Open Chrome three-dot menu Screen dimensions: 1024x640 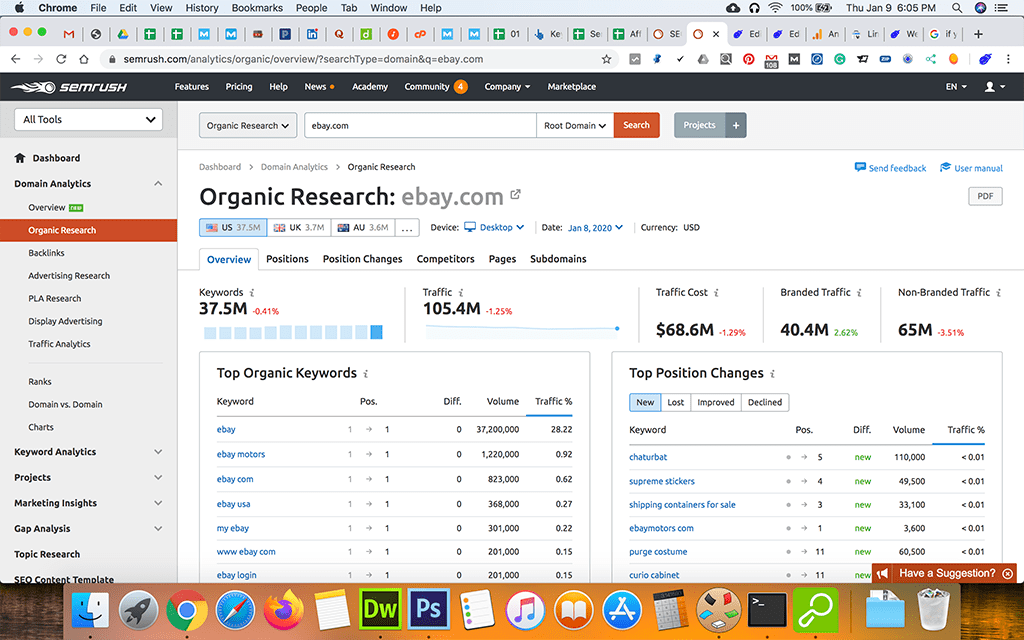tap(1008, 59)
